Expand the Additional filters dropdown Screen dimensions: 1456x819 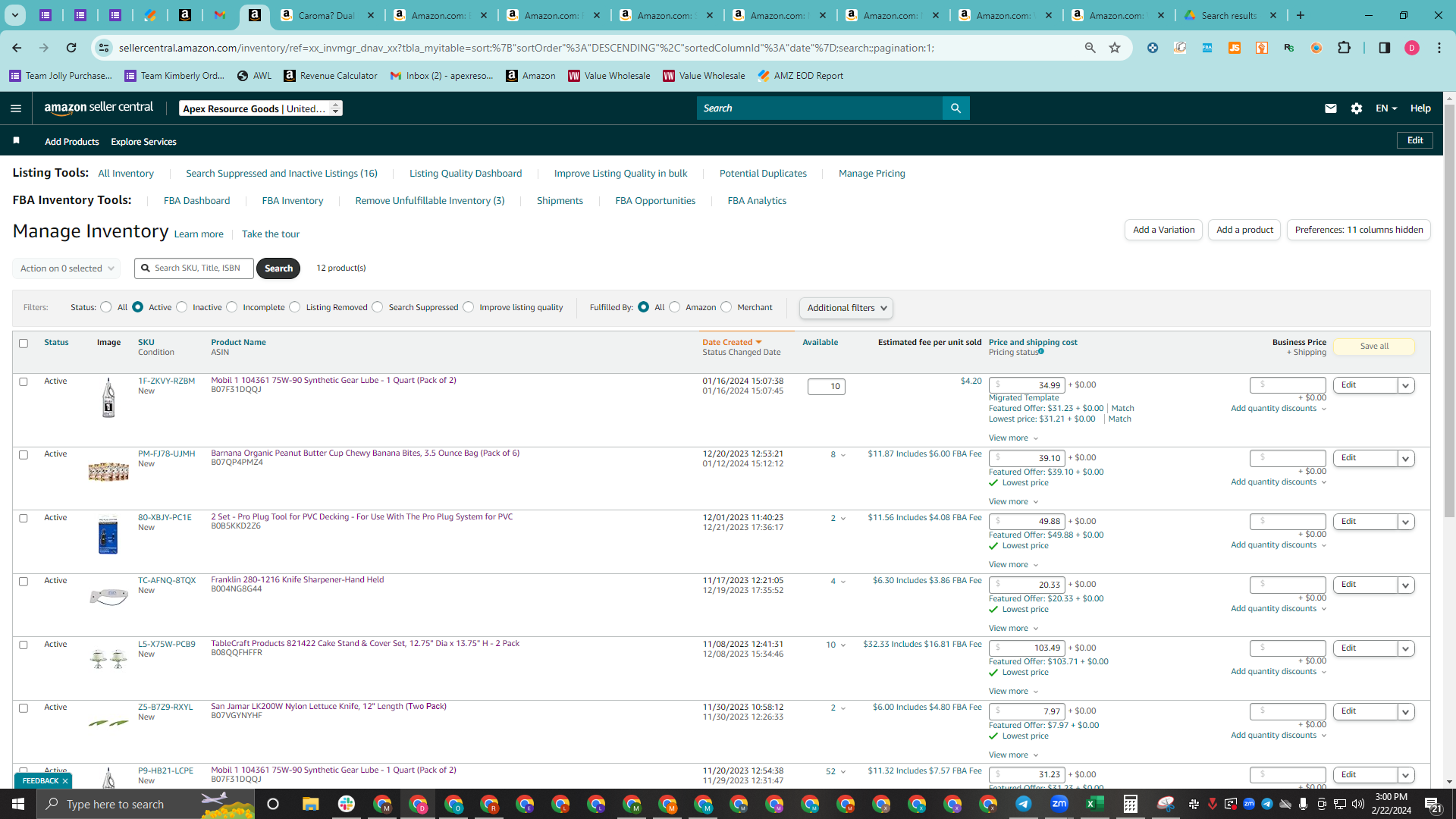tap(846, 308)
